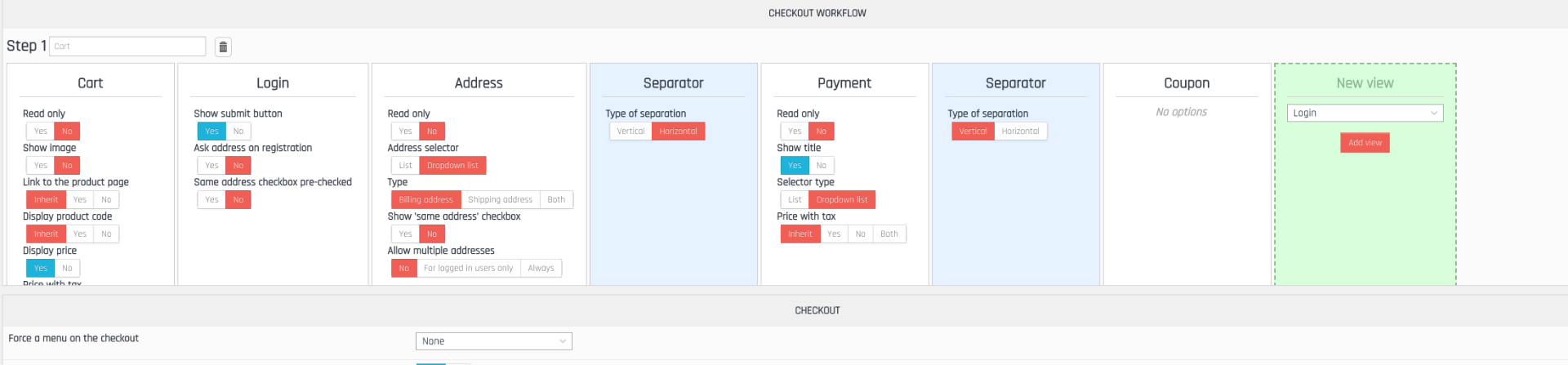Set Payment Read only to No
Screen dimensions: 1568x365
[x=822, y=131]
